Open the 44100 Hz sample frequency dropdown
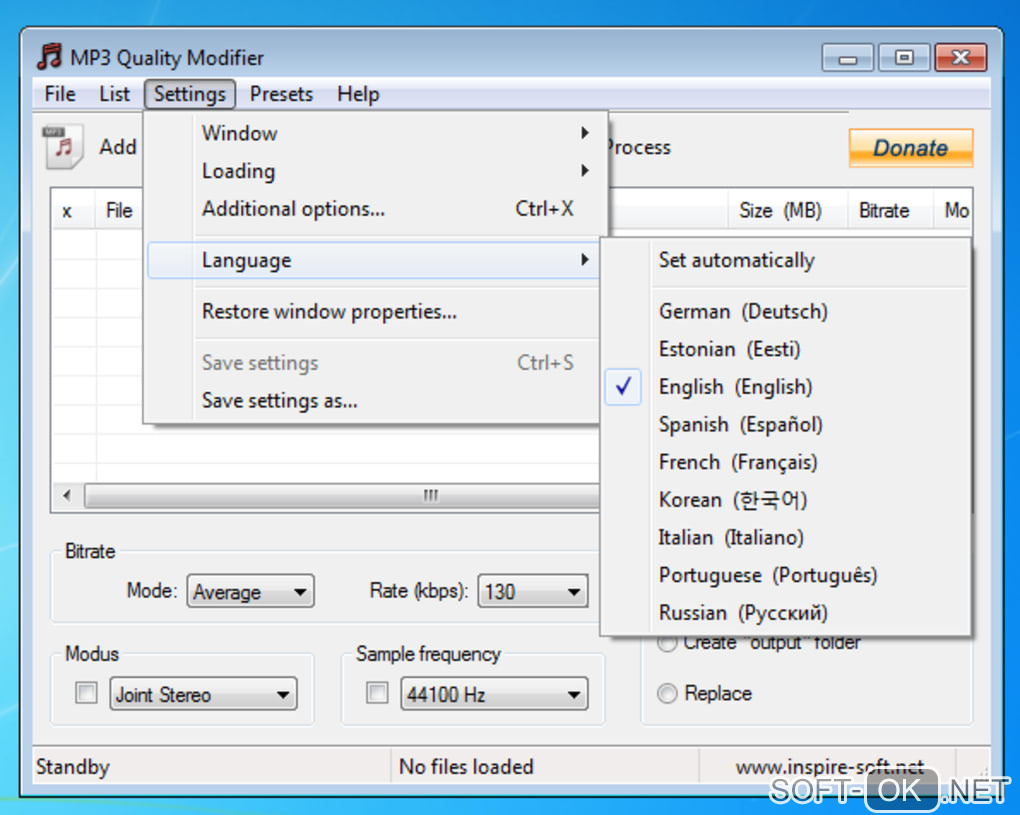 [494, 694]
